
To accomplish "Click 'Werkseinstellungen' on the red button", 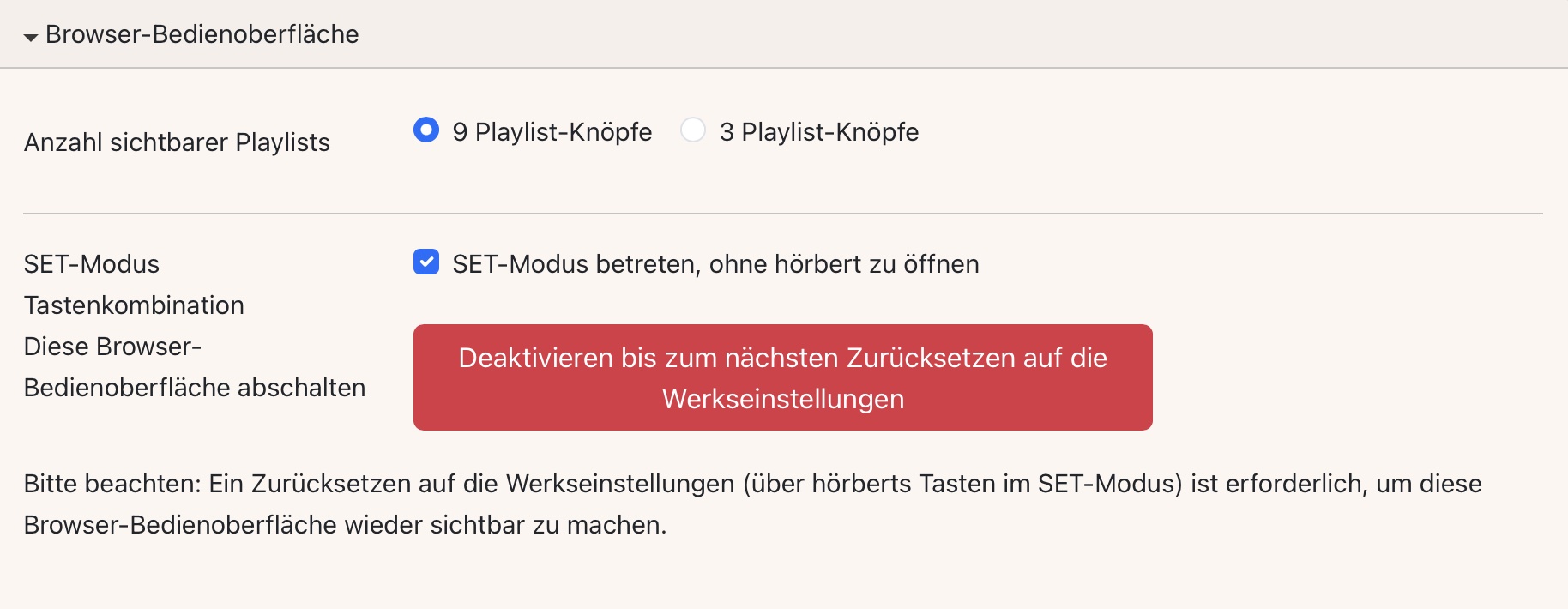I will tap(782, 399).
